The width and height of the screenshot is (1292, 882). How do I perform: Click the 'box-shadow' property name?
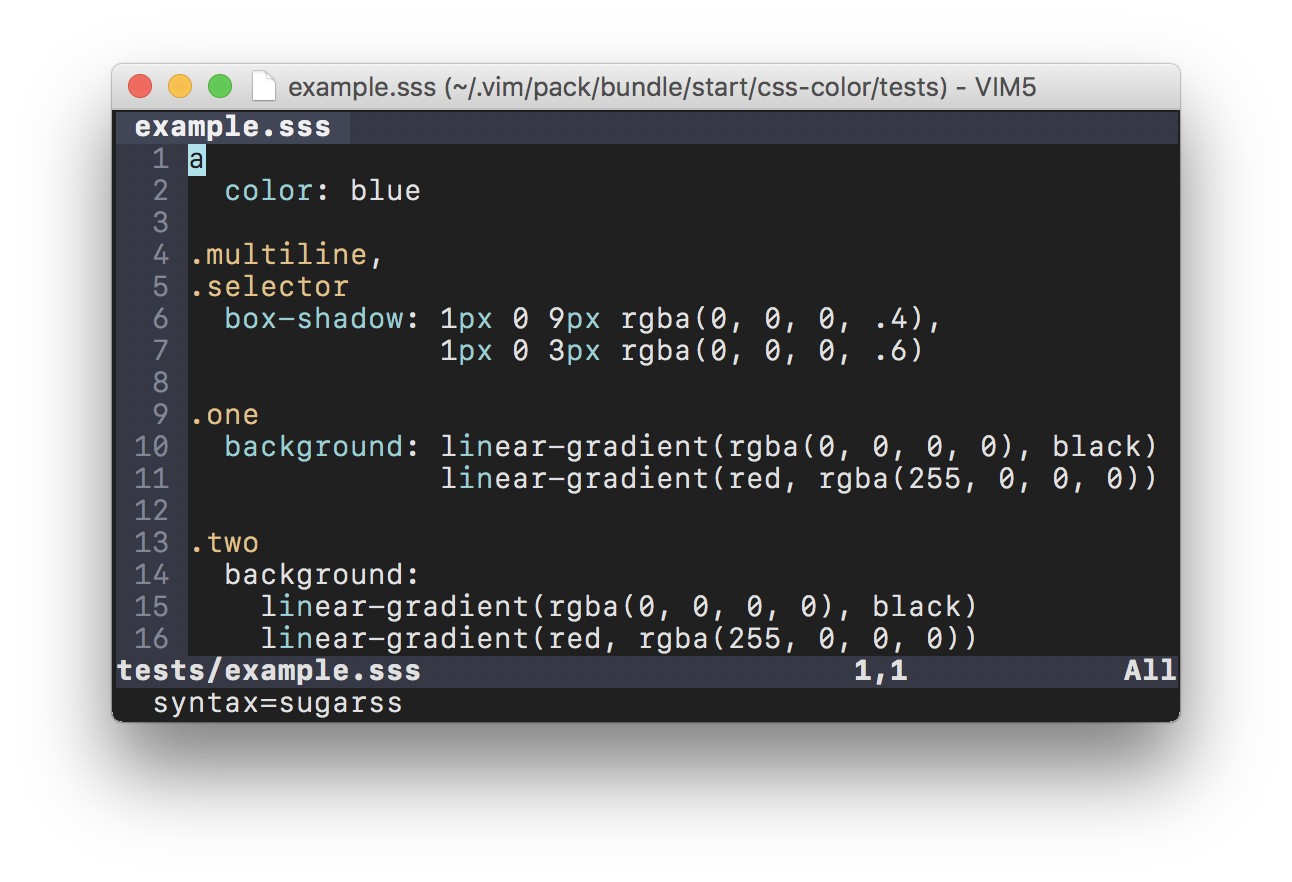313,319
